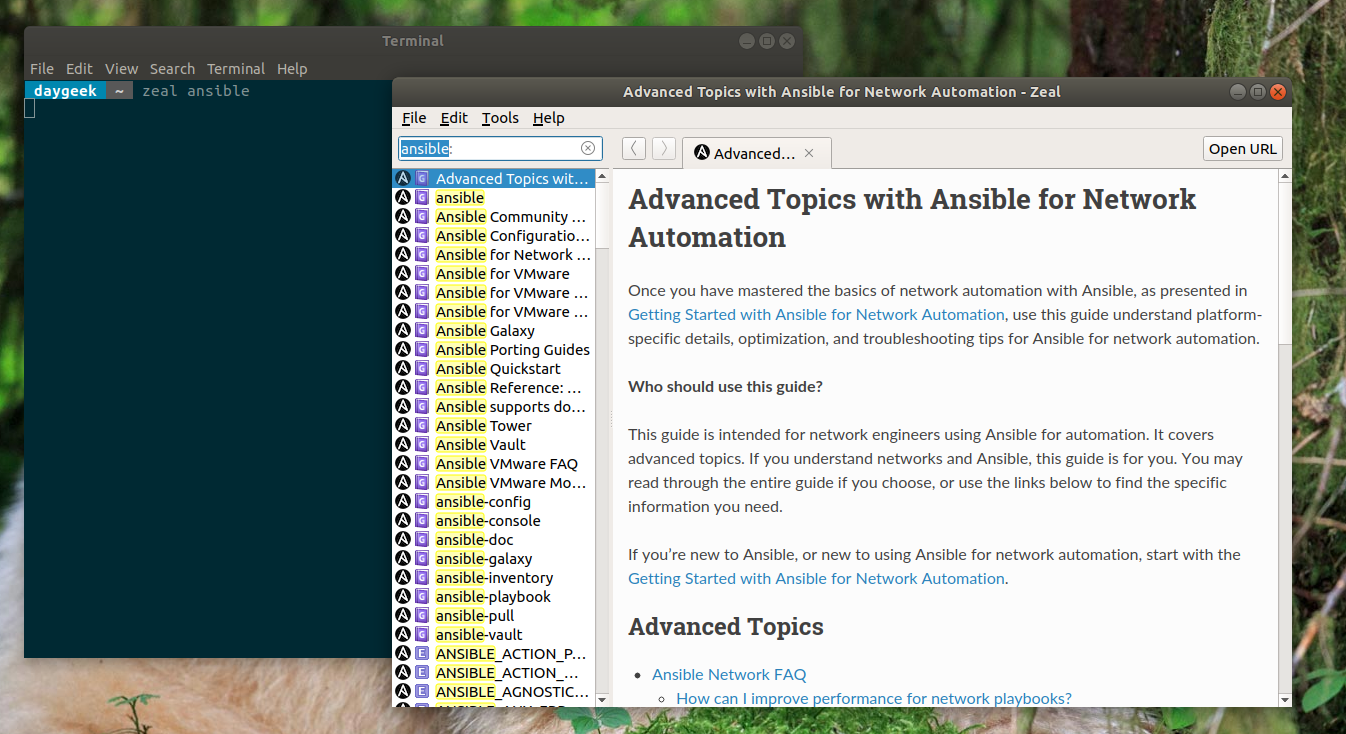This screenshot has width=1346, height=734.
Task: Click the results list scroll-down arrow
Action: tap(603, 700)
